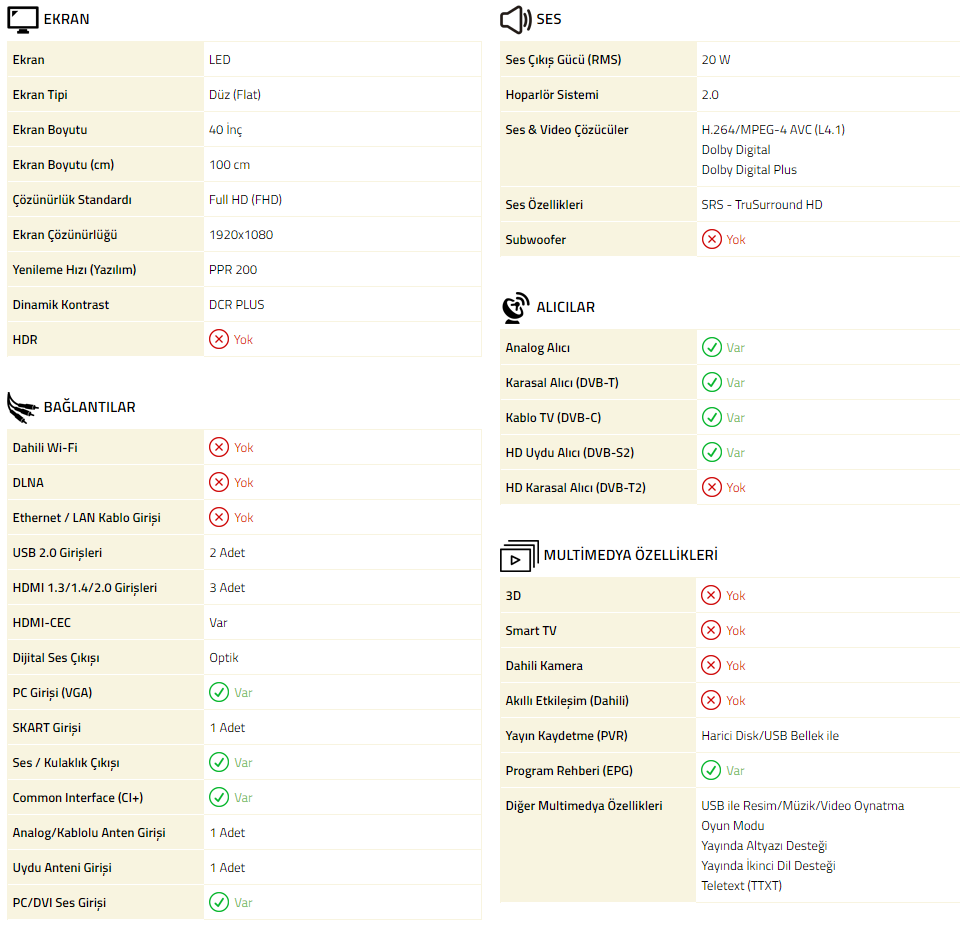Click the Ses Çıkış Gücü (RMS) label
This screenshot has height=931, width=960.
[x=563, y=59]
